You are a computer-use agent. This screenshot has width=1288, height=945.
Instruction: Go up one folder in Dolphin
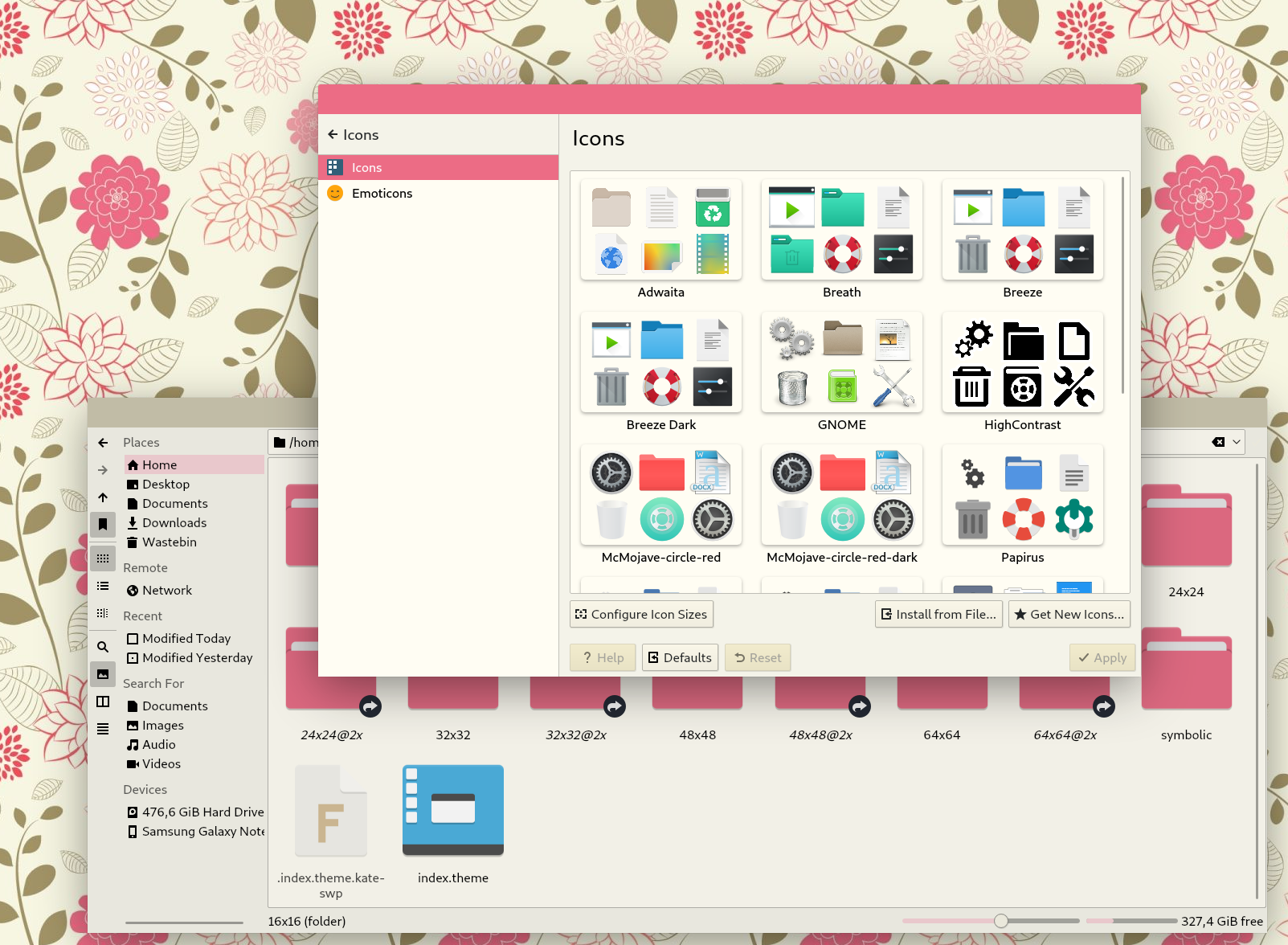click(103, 497)
